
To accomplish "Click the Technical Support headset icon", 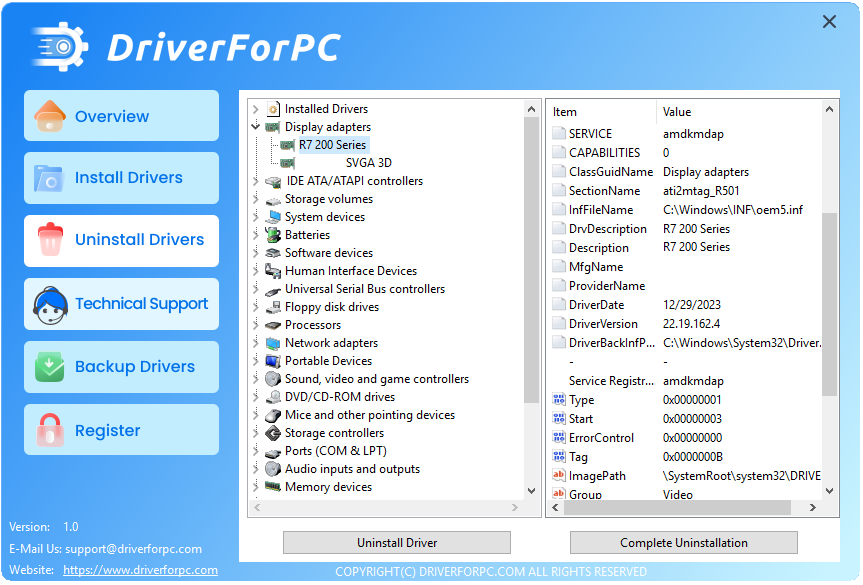I will click(x=50, y=304).
